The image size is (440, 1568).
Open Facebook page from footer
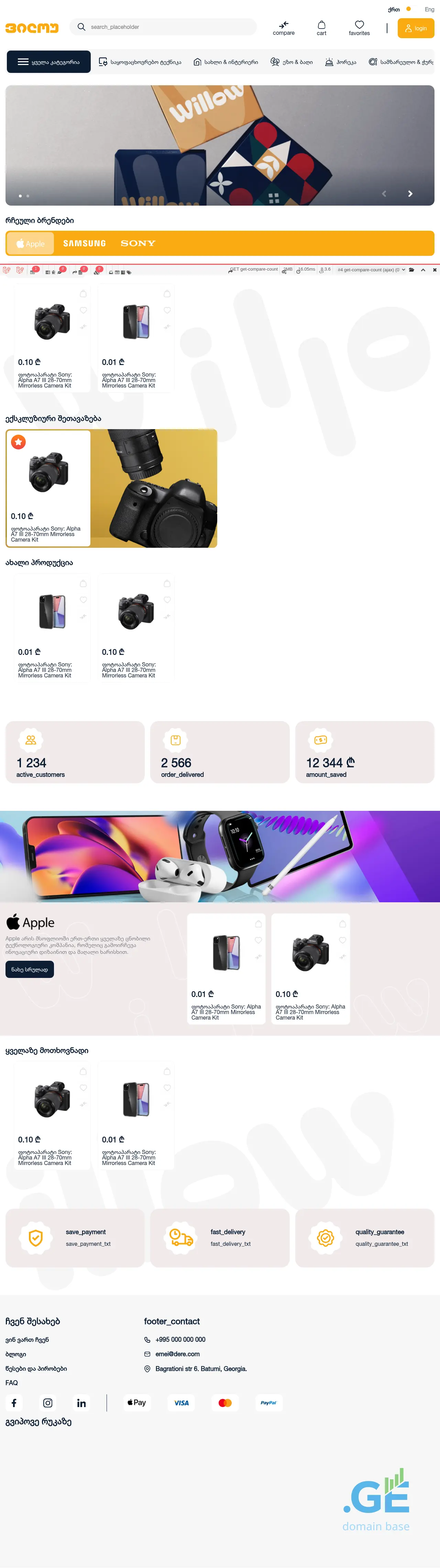14,1403
